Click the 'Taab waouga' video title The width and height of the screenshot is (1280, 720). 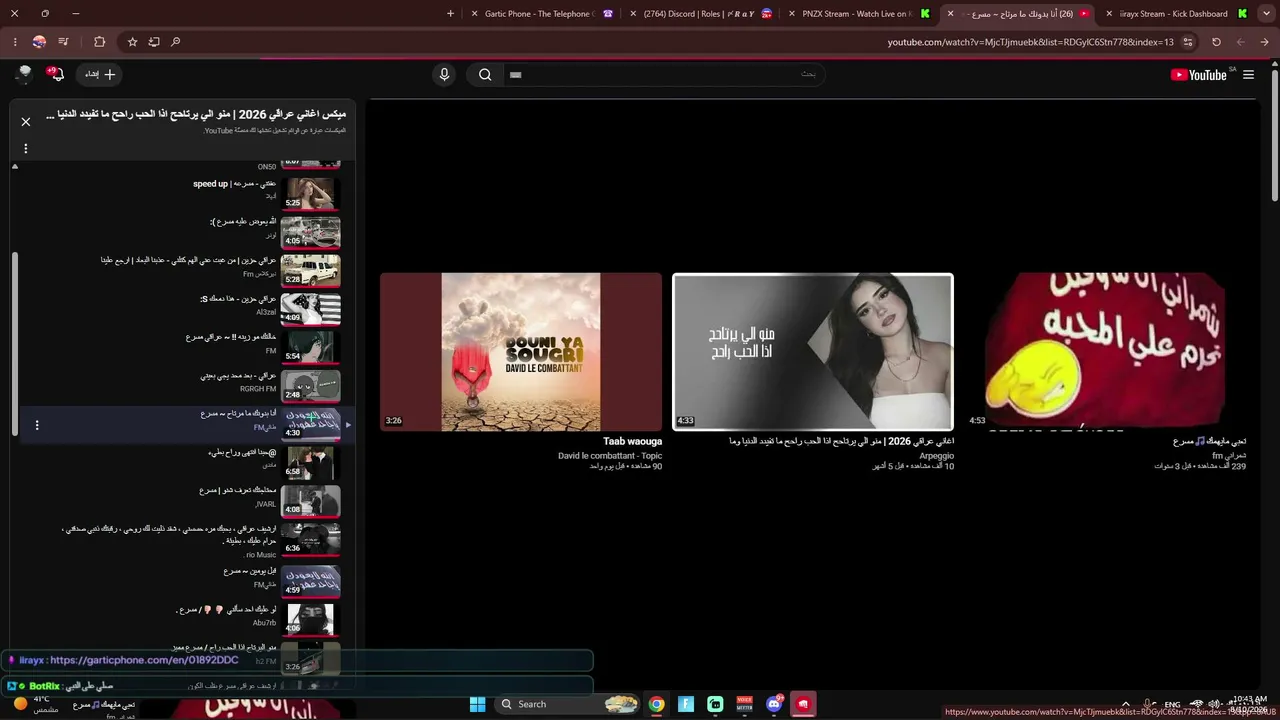tap(632, 441)
